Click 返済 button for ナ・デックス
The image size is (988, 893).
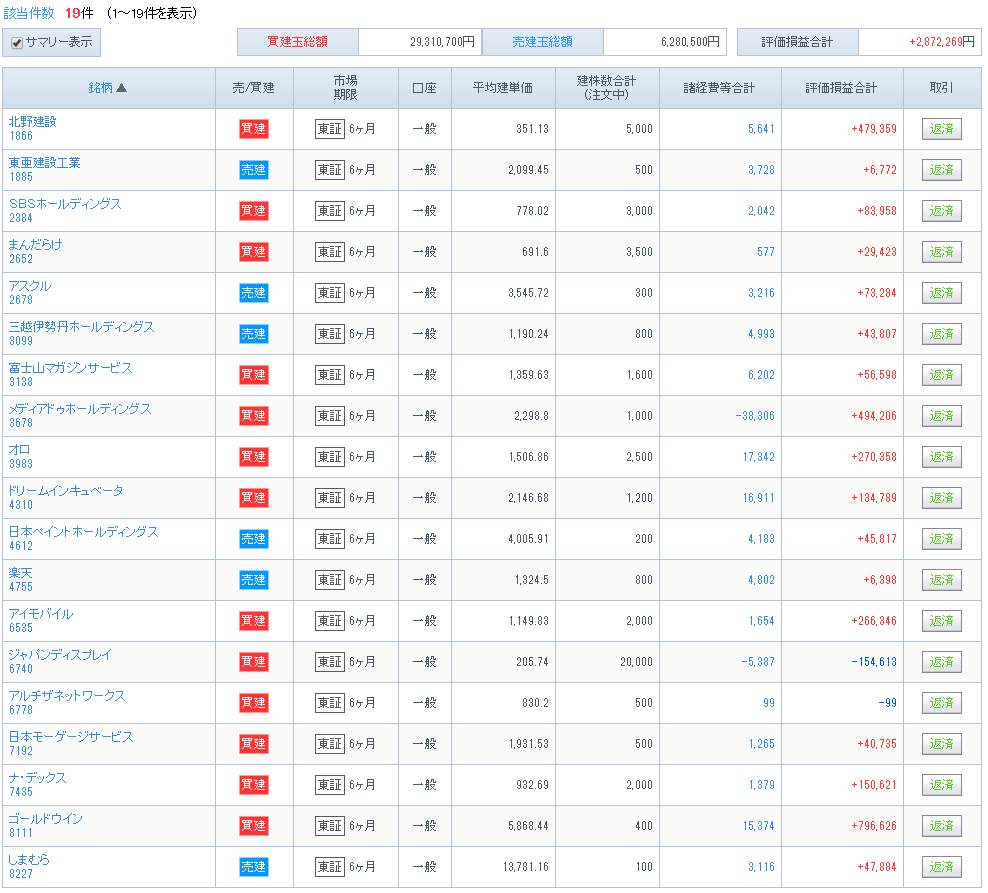tap(941, 784)
